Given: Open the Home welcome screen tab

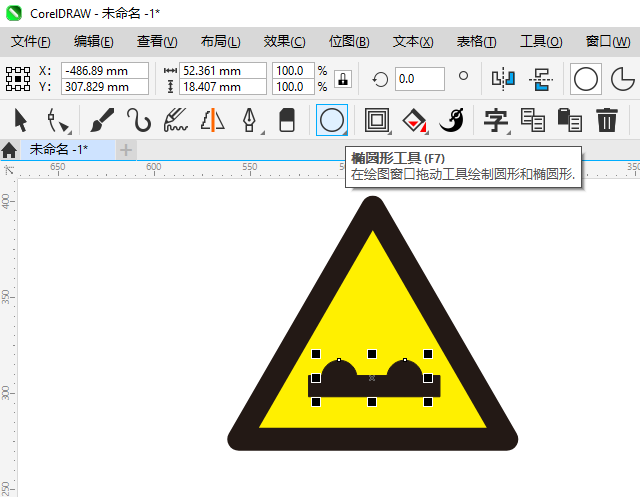Looking at the screenshot, I should tap(9, 150).
